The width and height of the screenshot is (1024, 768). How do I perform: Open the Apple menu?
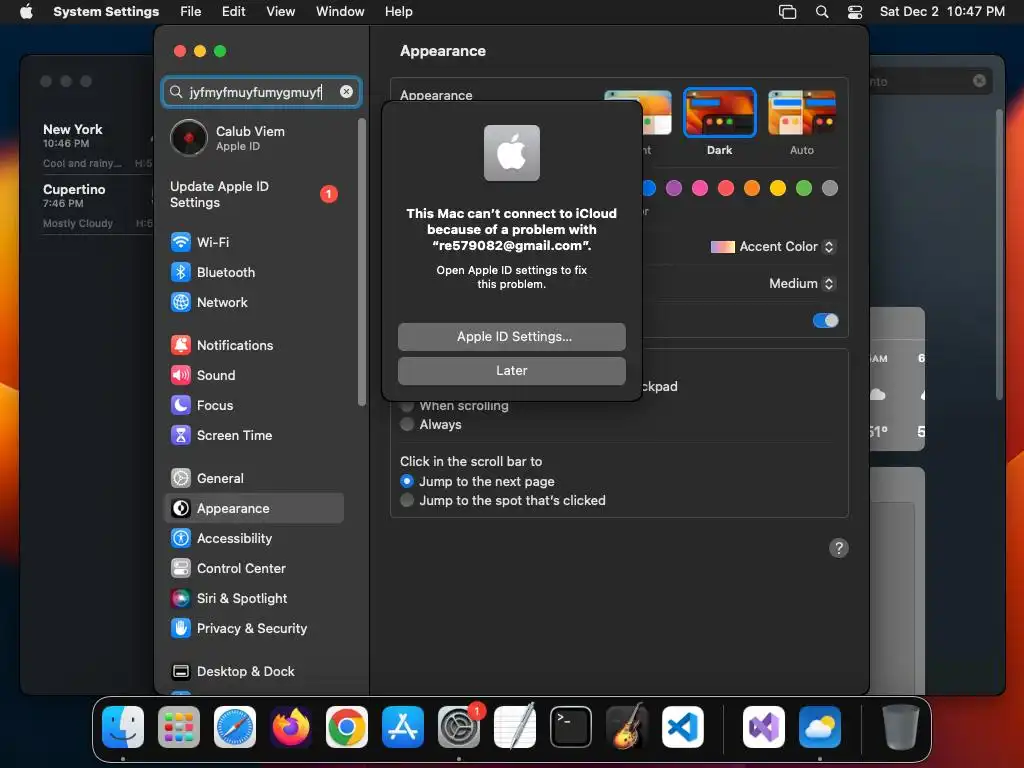pyautogui.click(x=26, y=12)
